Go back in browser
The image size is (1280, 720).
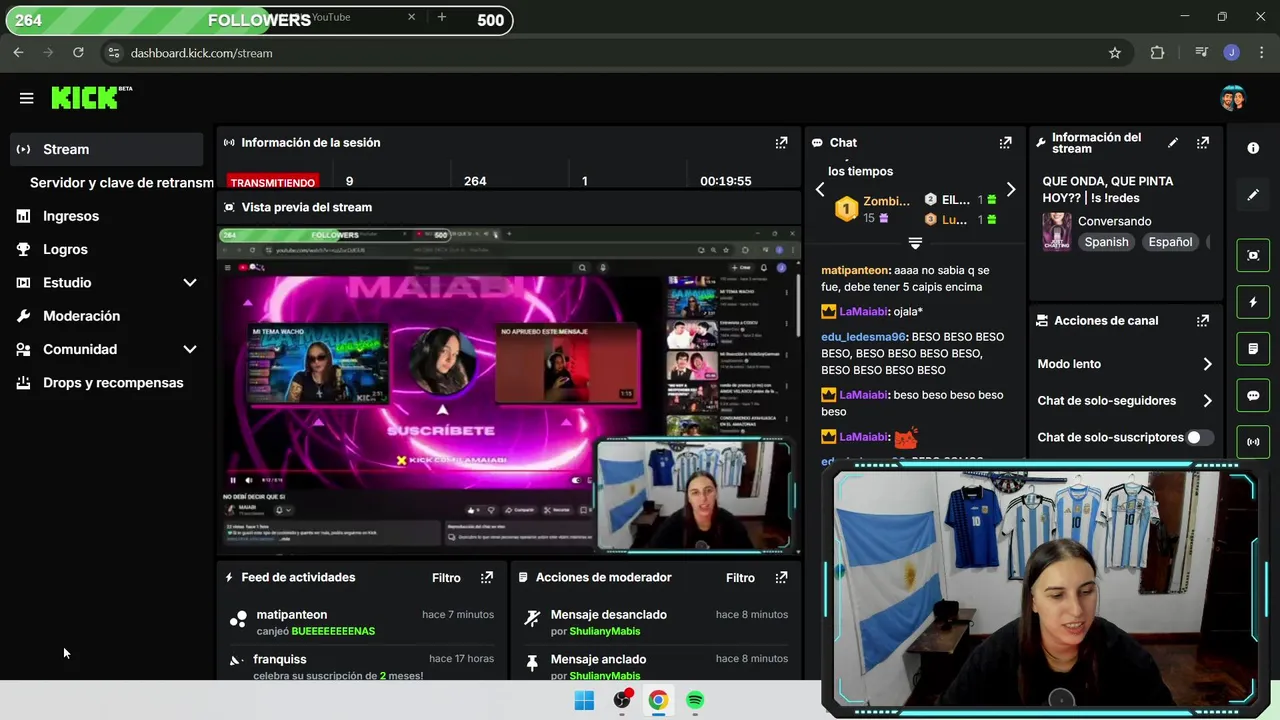(x=19, y=53)
